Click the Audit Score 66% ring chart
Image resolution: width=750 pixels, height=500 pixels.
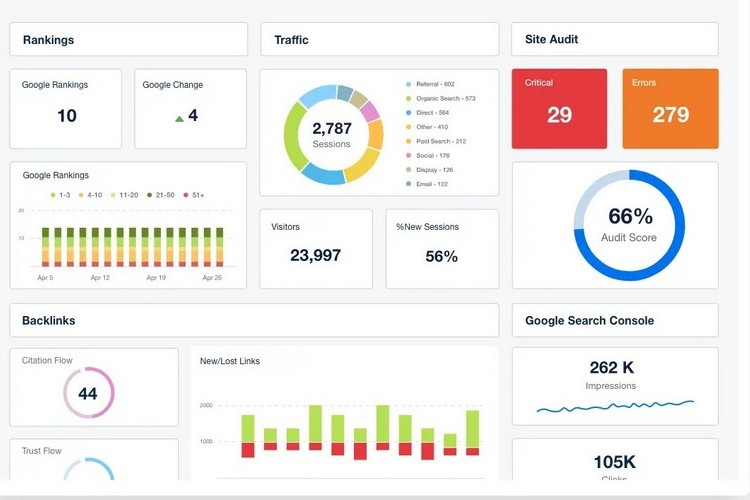pos(629,224)
